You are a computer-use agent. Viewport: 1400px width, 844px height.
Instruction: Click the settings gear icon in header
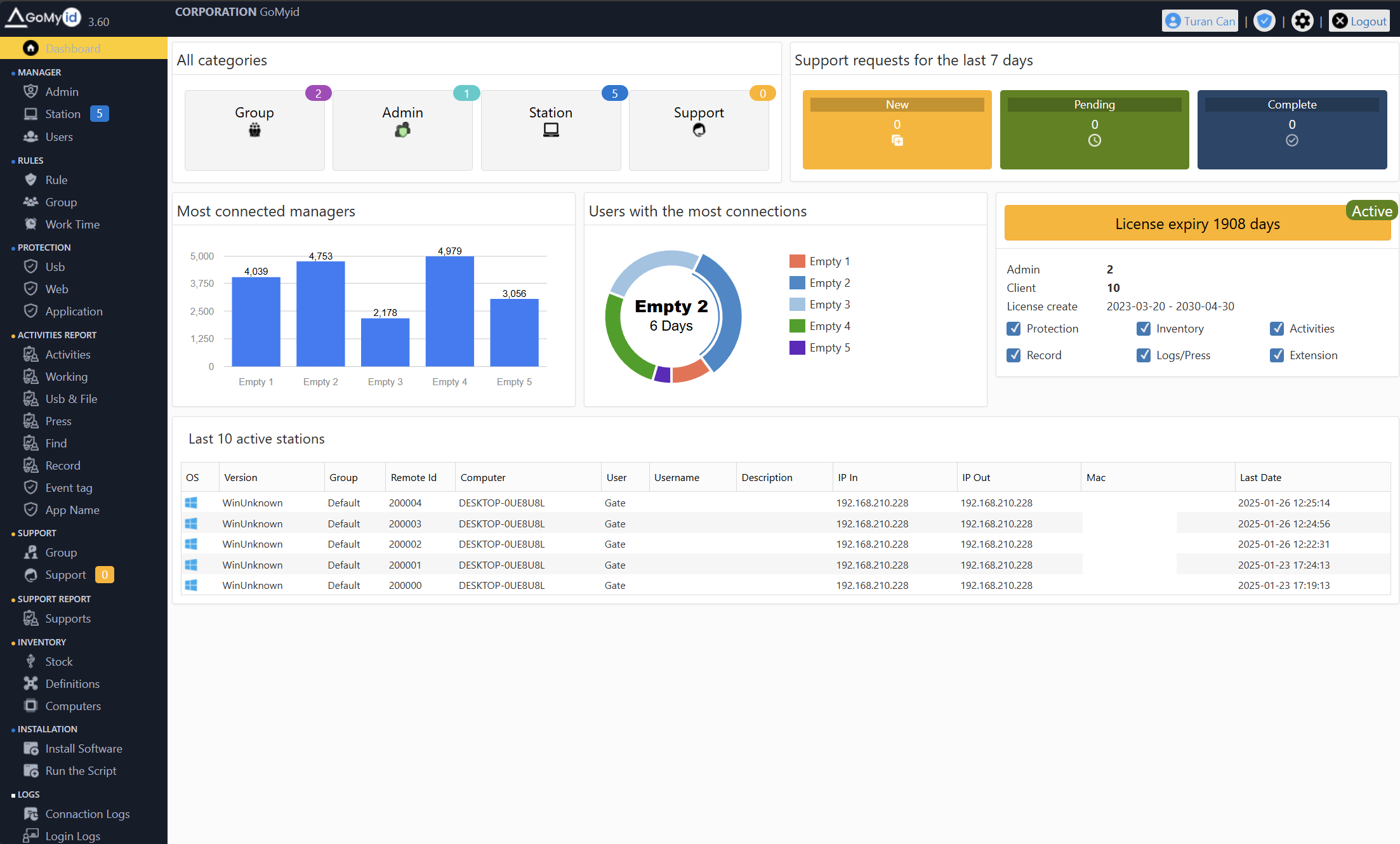point(1302,21)
